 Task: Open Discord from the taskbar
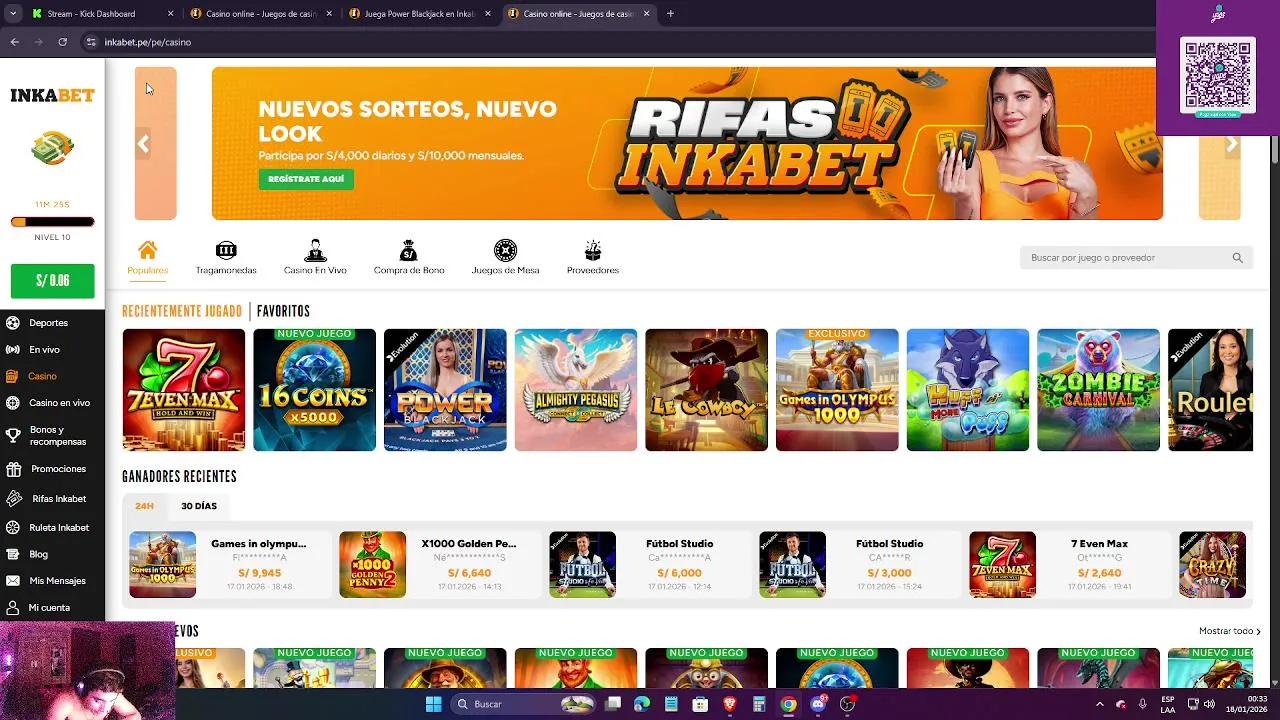(x=818, y=704)
